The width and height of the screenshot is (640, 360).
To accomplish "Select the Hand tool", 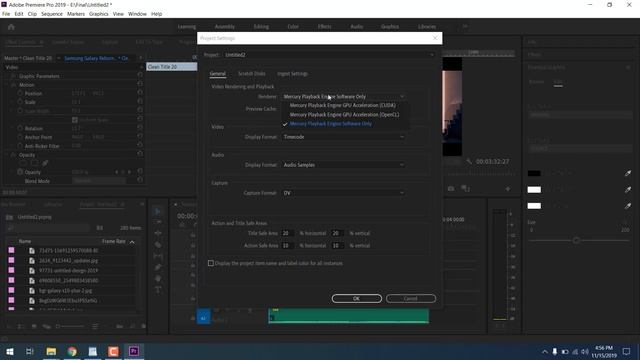I will (158, 279).
